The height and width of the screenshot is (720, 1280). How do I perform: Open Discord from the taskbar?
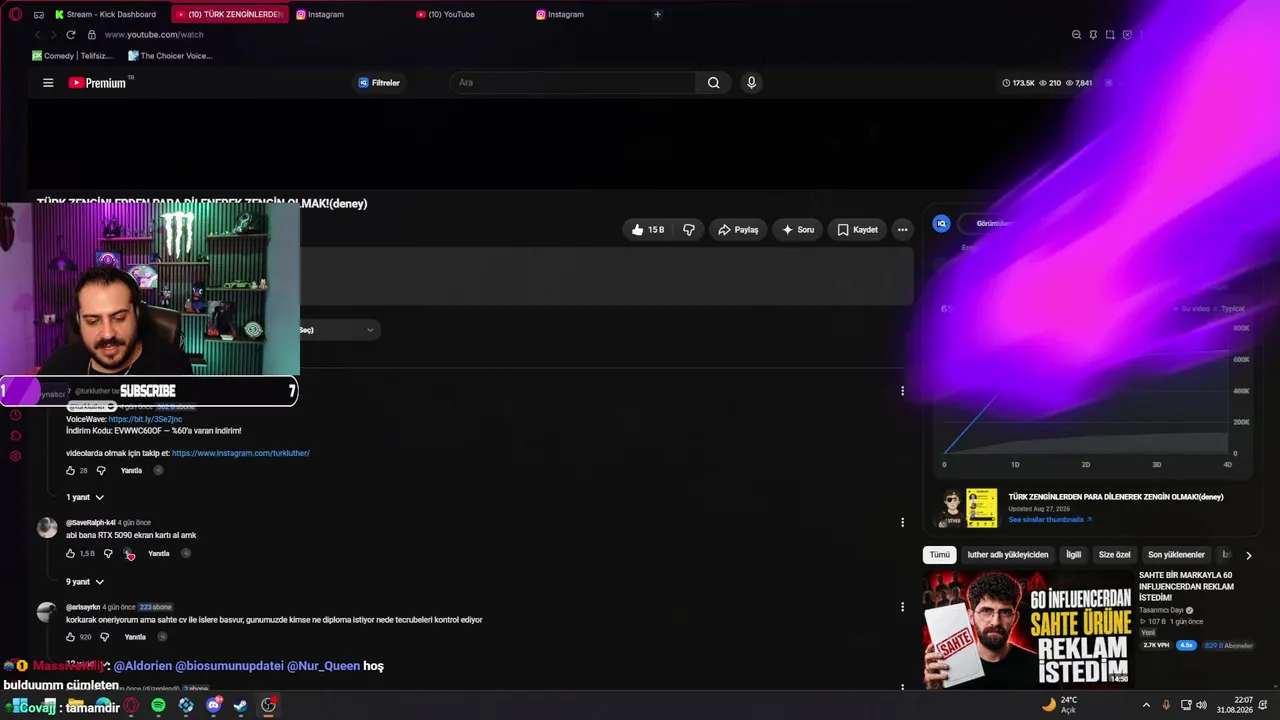coord(213,705)
